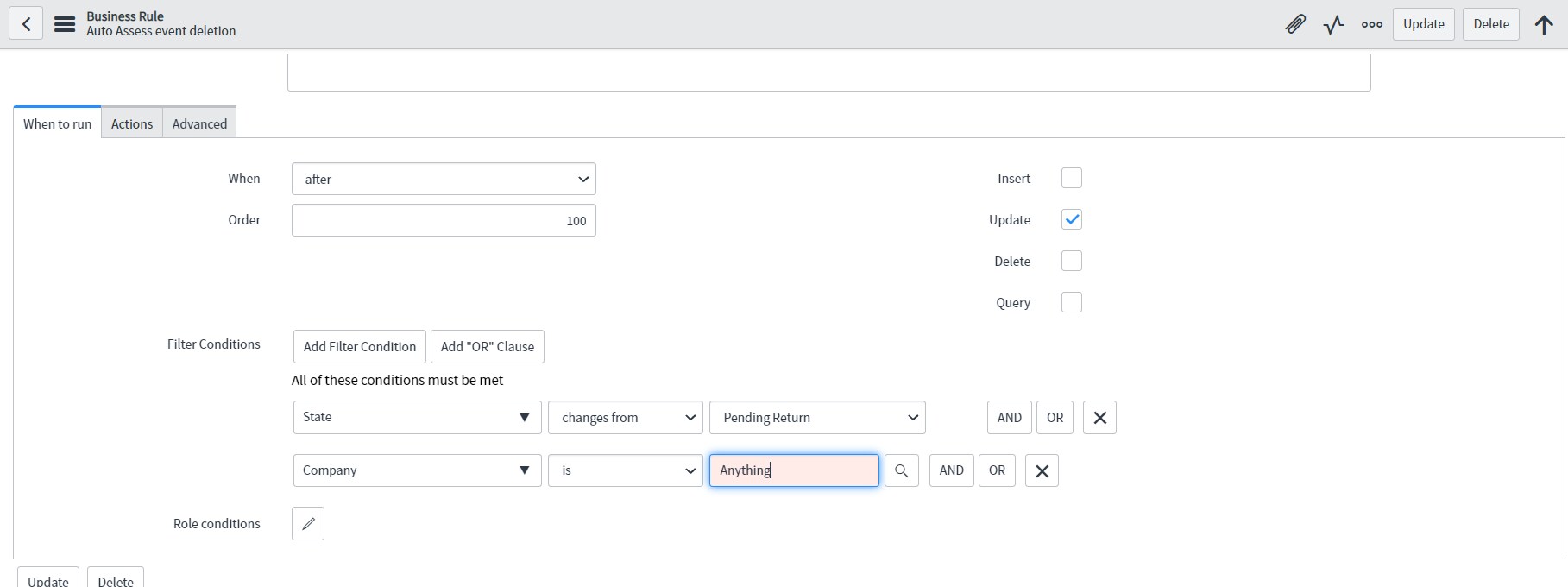Viewport: 1568px width, 587px height.
Task: Click into the Order input field
Action: pyautogui.click(x=444, y=221)
